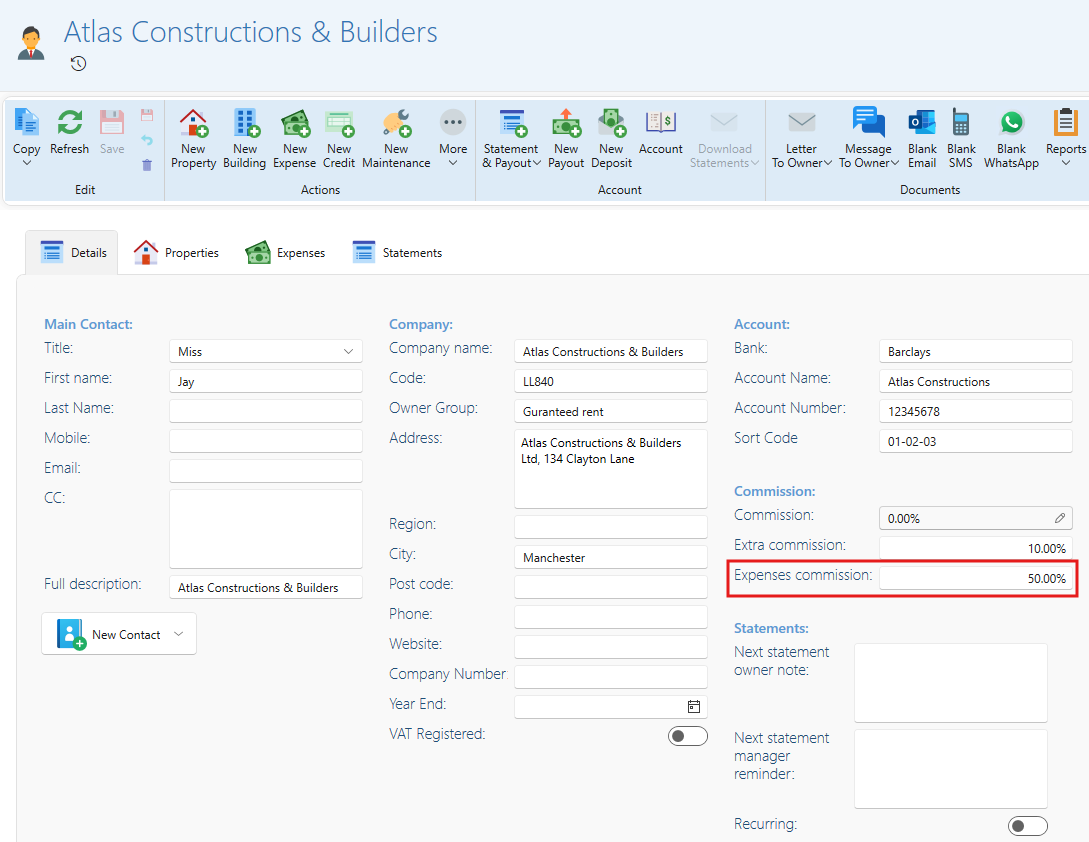Click Download Statements button
Viewport: 1089px width, 842px height.
(x=724, y=139)
